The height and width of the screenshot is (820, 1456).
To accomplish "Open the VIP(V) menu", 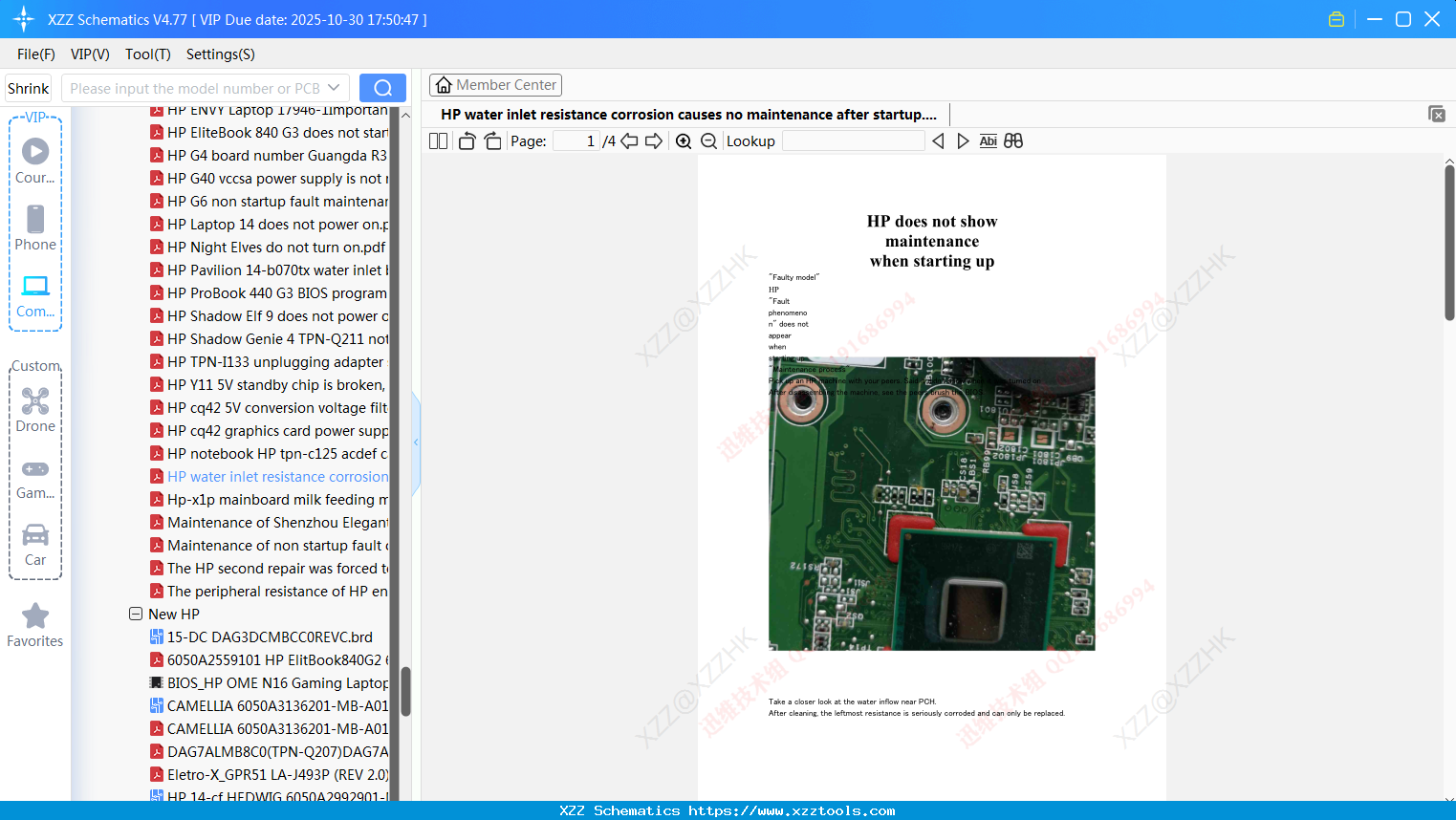I will click(90, 54).
